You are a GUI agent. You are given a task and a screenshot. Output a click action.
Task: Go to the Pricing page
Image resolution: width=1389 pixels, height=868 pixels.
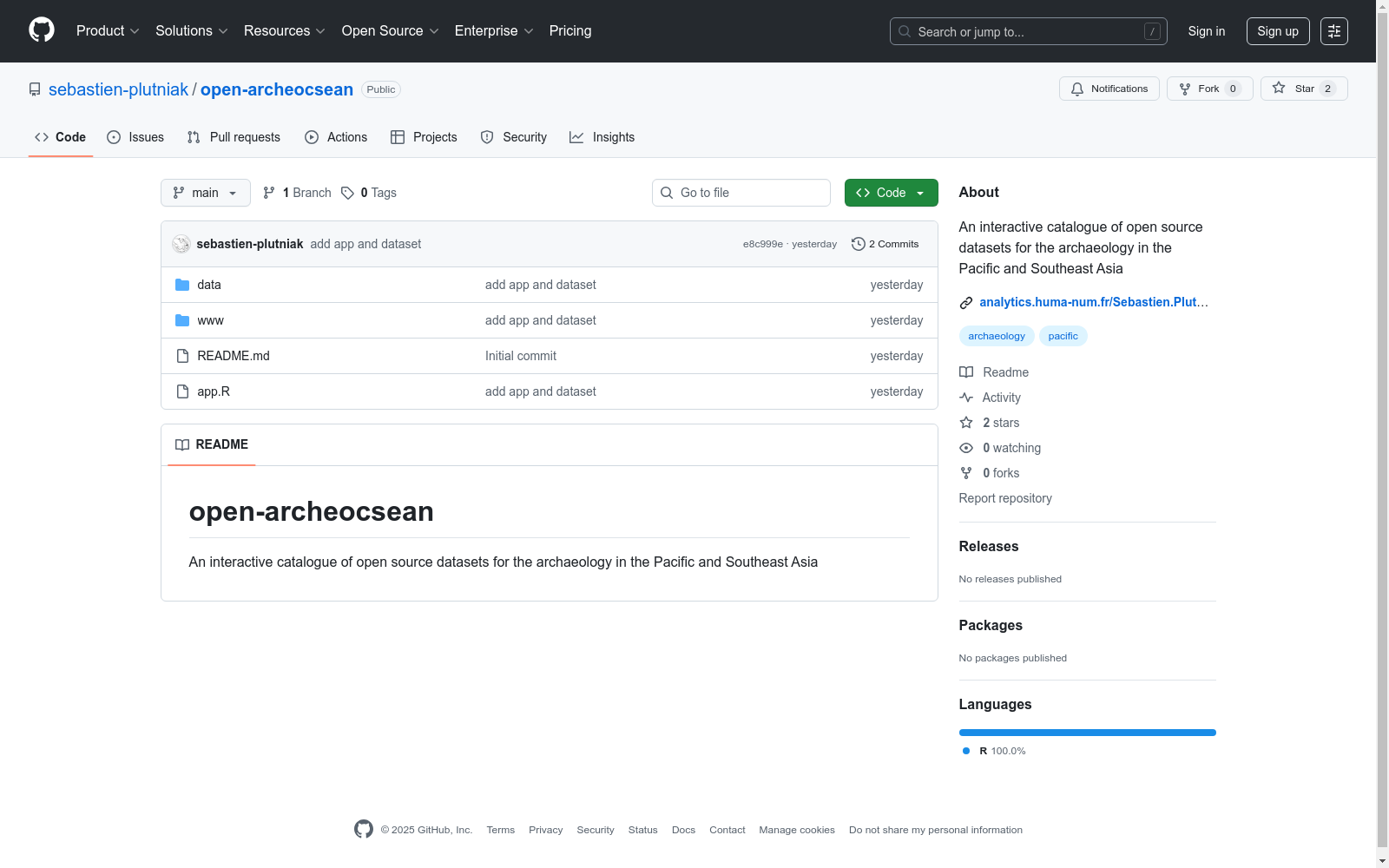[570, 31]
